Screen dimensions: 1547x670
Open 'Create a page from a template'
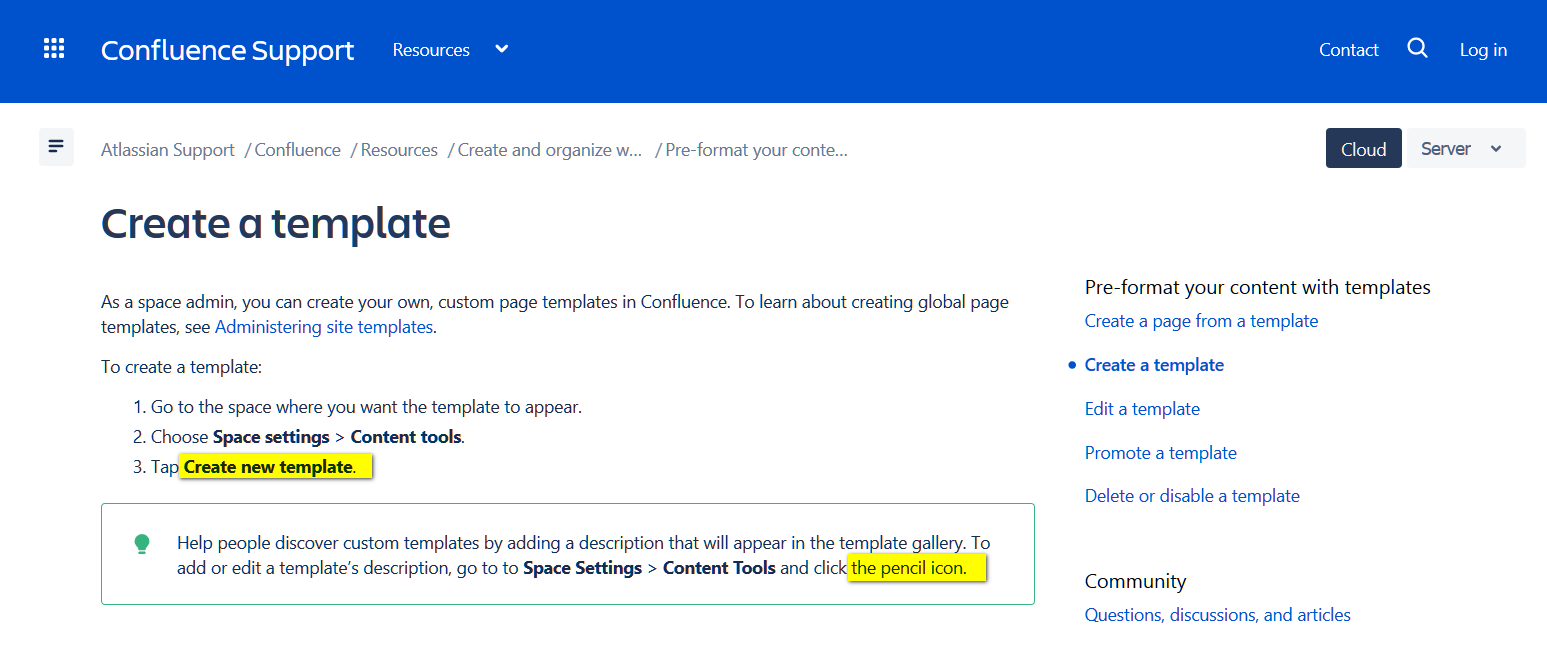1201,321
